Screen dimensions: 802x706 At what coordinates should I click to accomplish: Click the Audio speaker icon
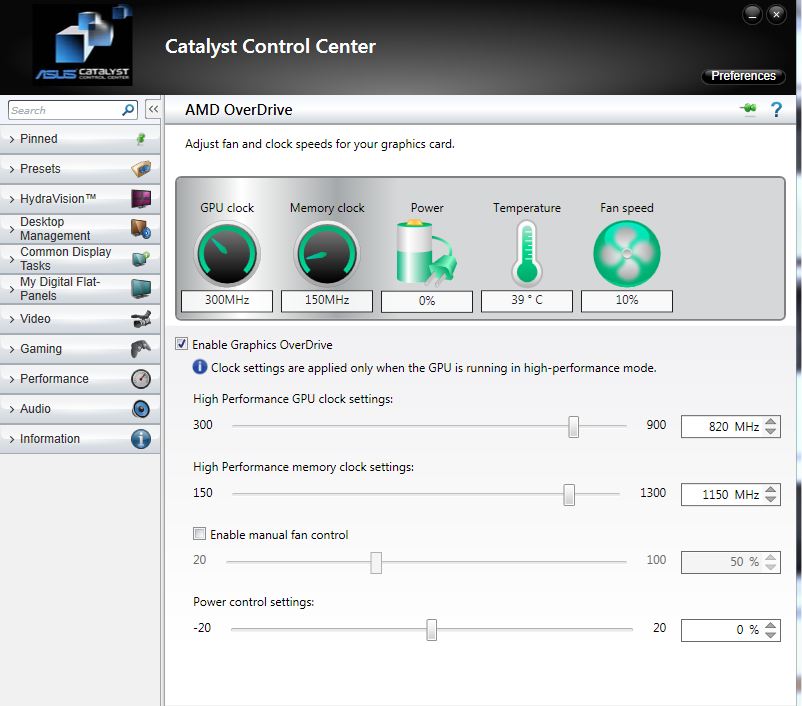point(141,409)
